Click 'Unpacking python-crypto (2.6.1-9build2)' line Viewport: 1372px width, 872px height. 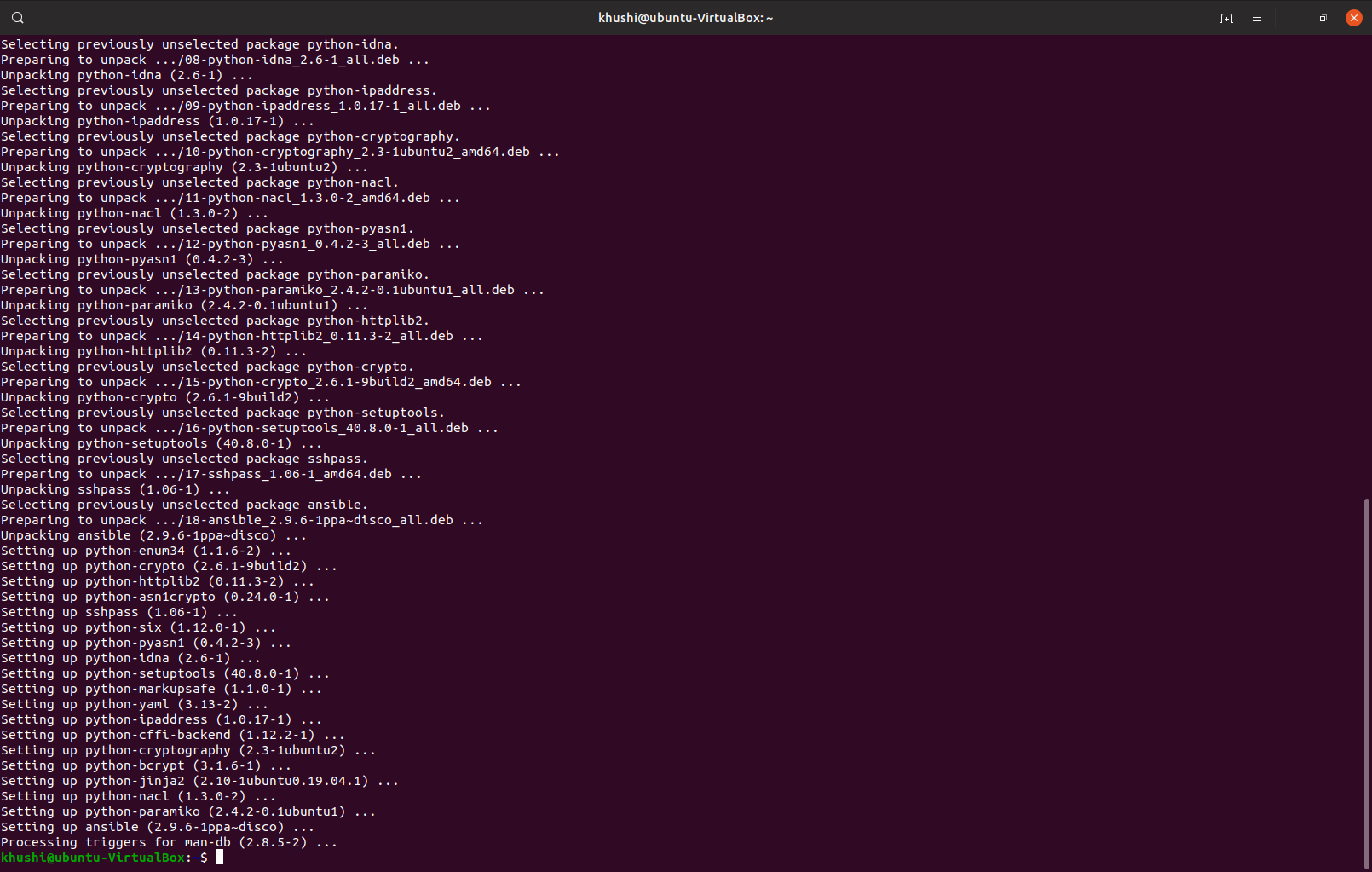pos(165,397)
